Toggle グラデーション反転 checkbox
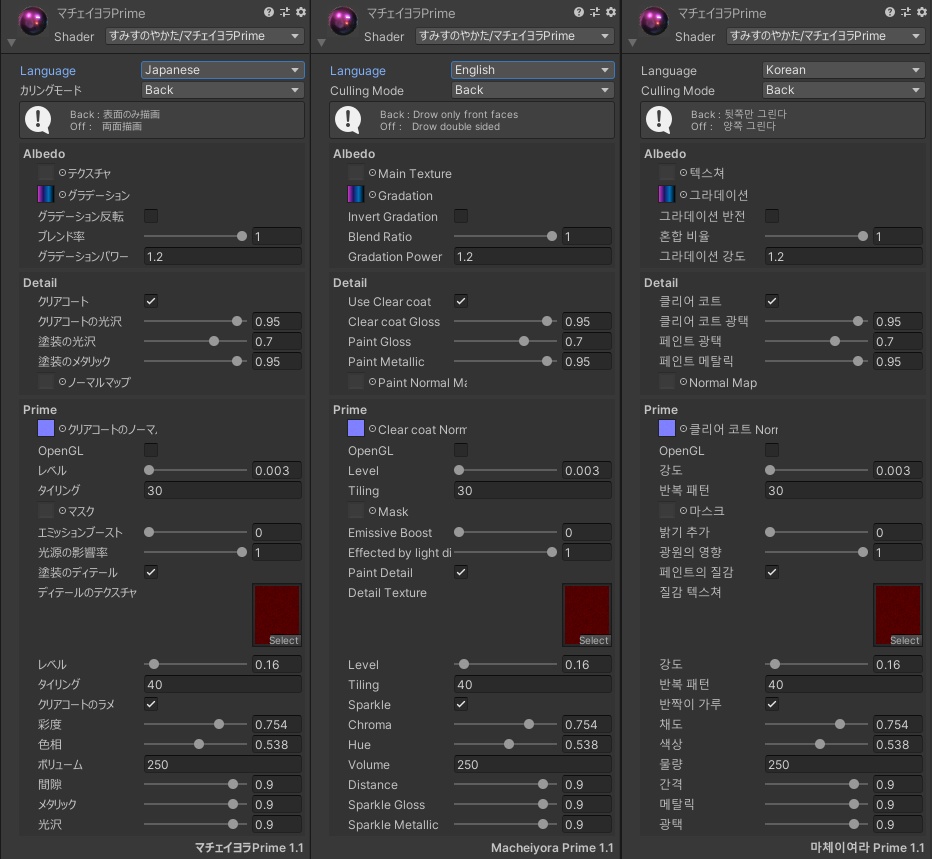The height and width of the screenshot is (859, 932). pos(151,216)
